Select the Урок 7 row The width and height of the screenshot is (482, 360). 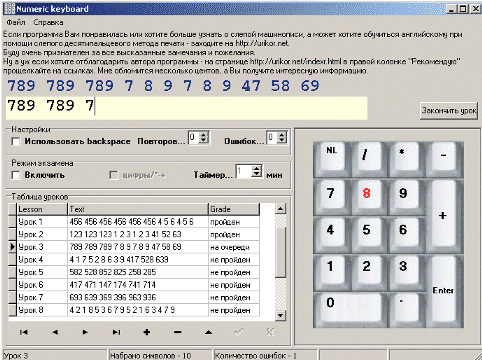[x=134, y=298]
